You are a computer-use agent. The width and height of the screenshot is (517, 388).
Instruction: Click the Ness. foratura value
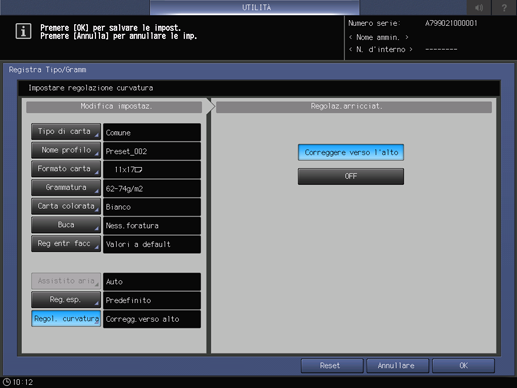click(x=152, y=226)
